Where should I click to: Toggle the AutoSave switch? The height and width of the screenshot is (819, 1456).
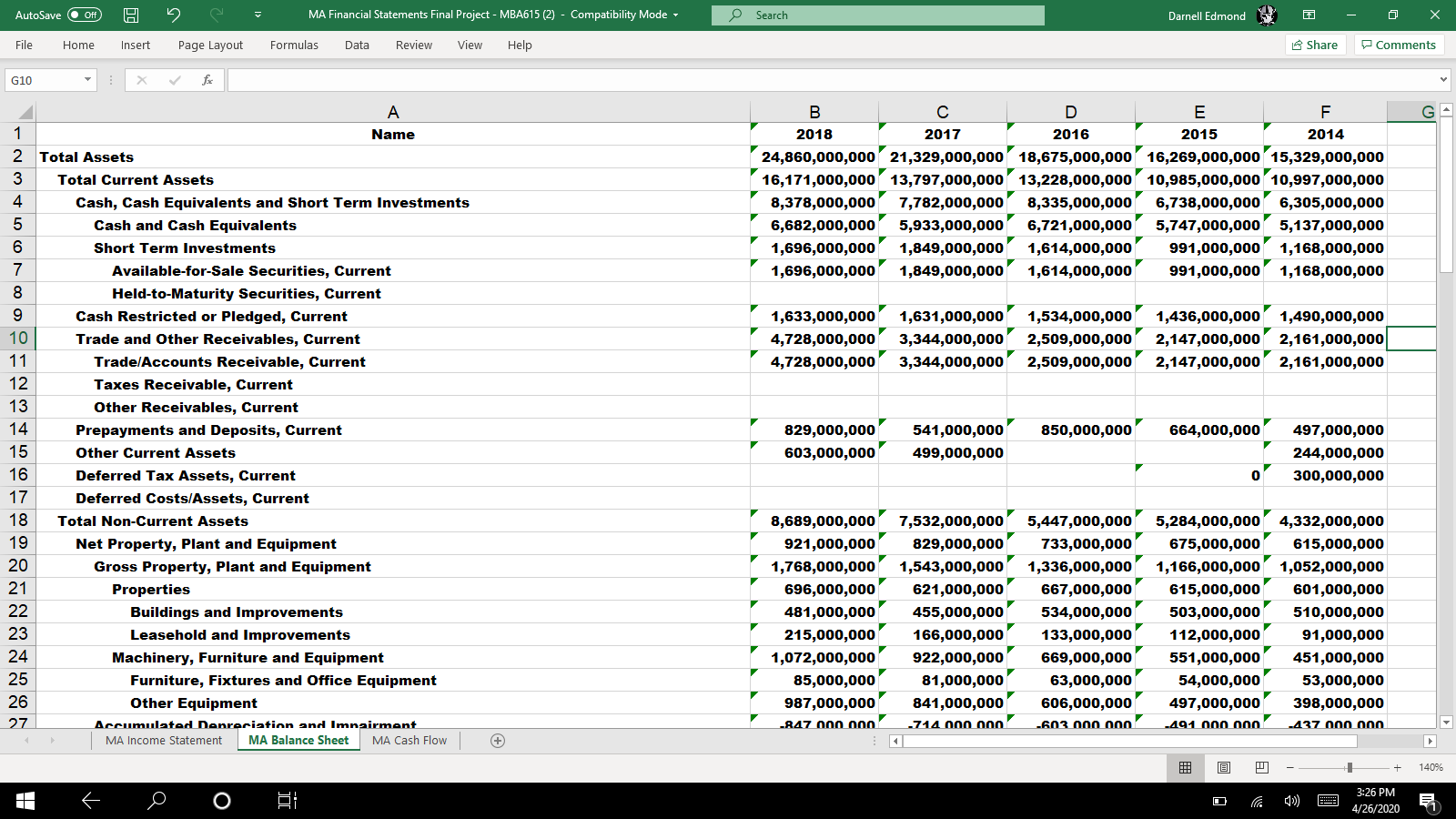pos(85,15)
